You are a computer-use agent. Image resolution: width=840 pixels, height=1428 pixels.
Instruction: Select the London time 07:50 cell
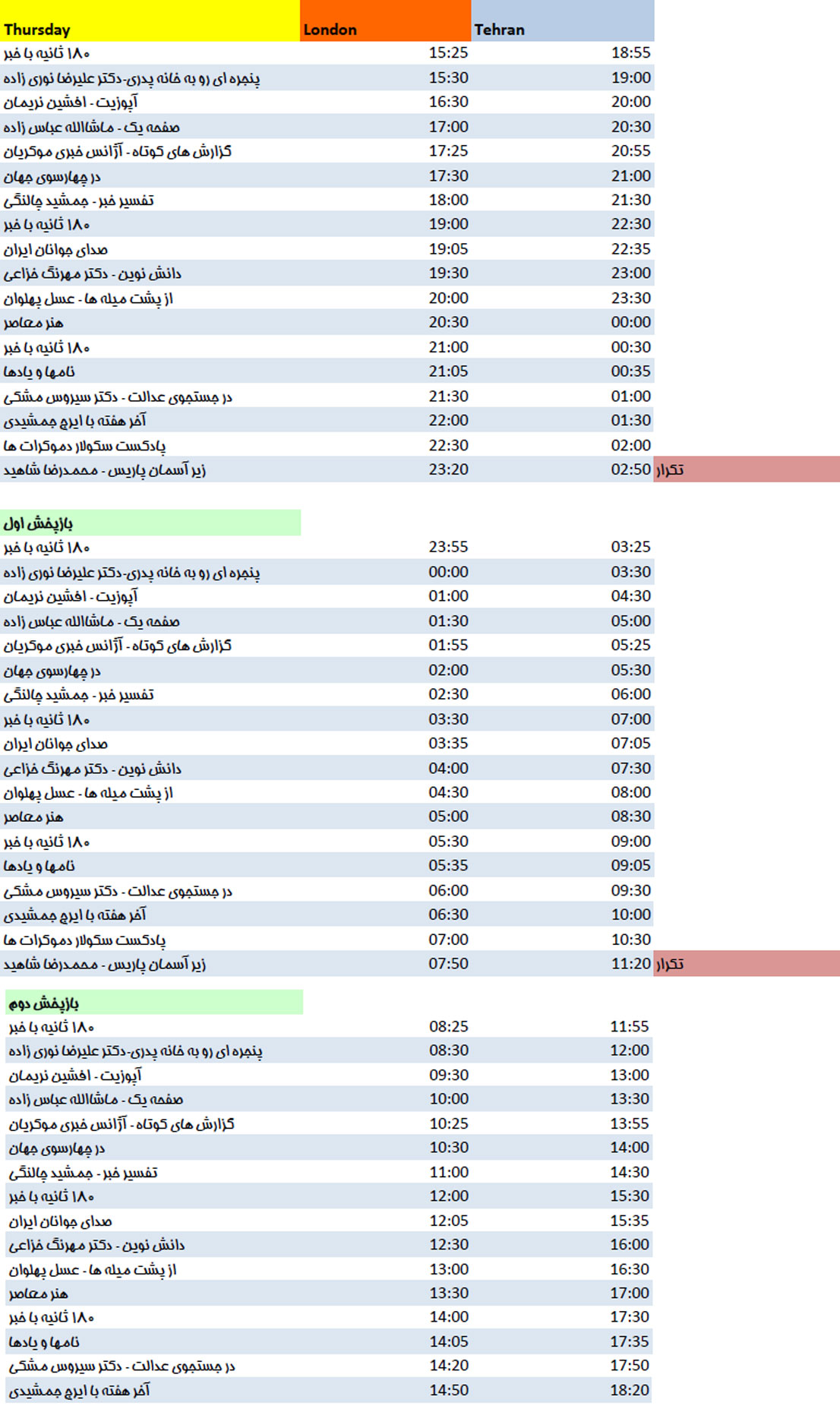point(448,963)
